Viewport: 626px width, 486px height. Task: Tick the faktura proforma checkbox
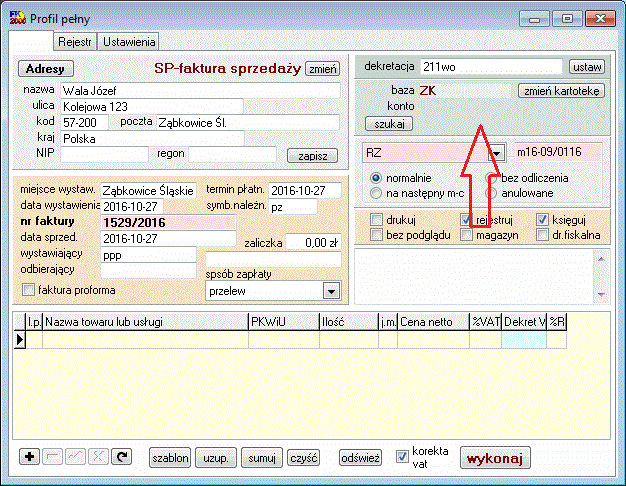pyautogui.click(x=28, y=290)
